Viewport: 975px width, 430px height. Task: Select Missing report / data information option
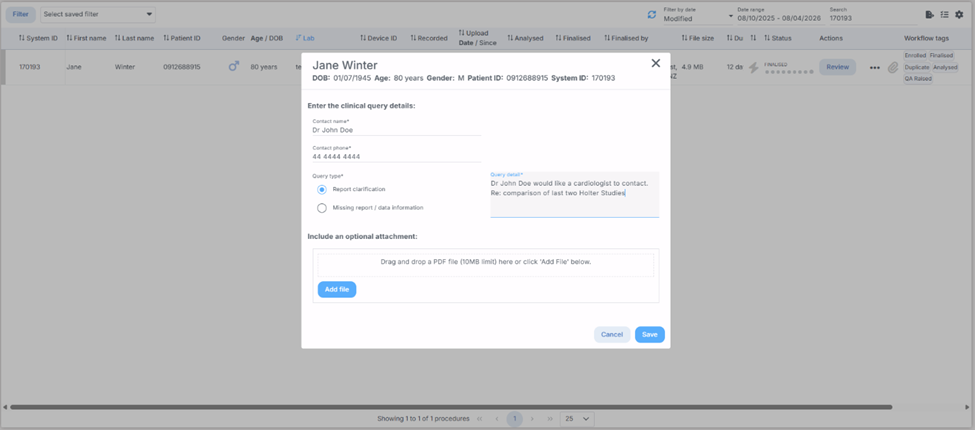[x=322, y=208]
